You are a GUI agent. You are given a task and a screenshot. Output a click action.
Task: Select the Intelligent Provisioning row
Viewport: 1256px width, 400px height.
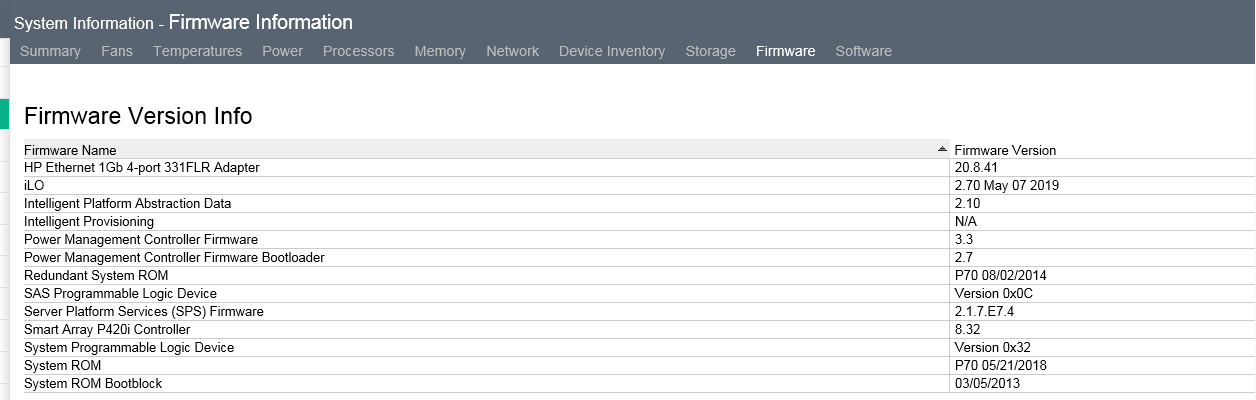[89, 222]
